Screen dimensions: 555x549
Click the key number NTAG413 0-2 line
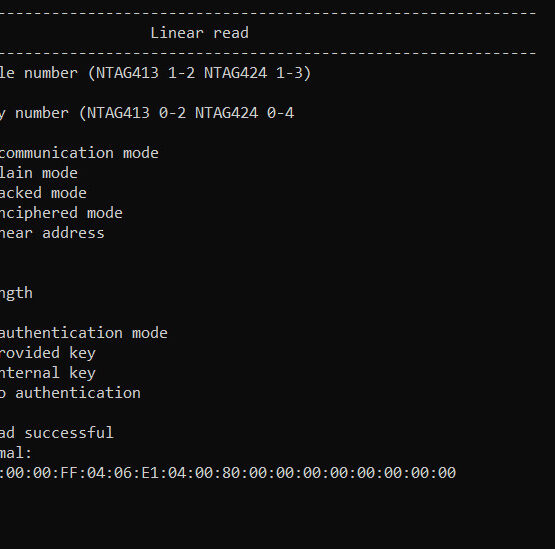coord(147,113)
